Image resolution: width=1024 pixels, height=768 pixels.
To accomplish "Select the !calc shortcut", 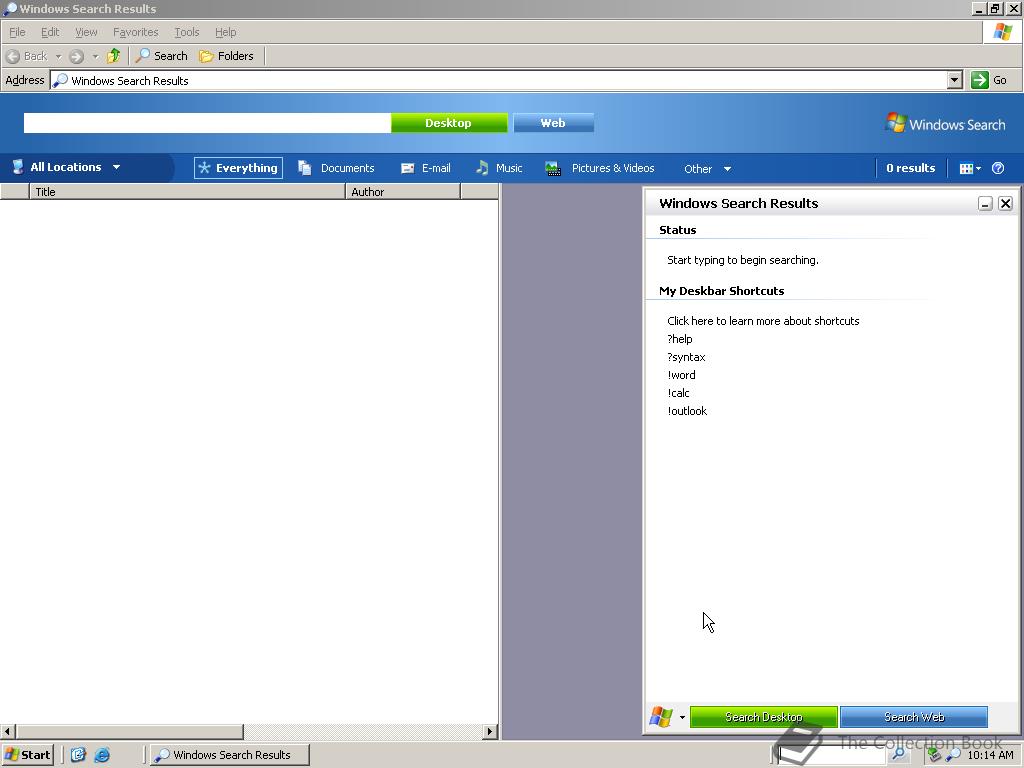I will 679,393.
